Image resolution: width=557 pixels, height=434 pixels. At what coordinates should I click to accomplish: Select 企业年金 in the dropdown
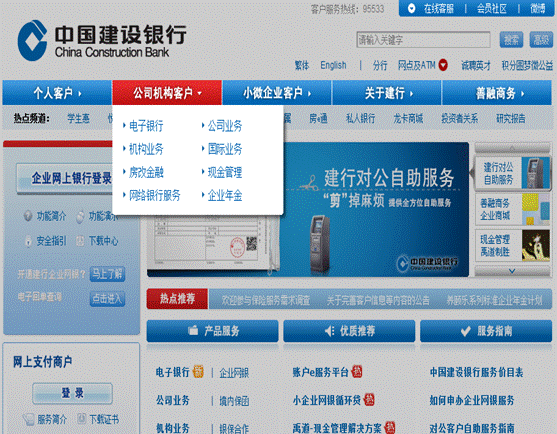tap(225, 195)
